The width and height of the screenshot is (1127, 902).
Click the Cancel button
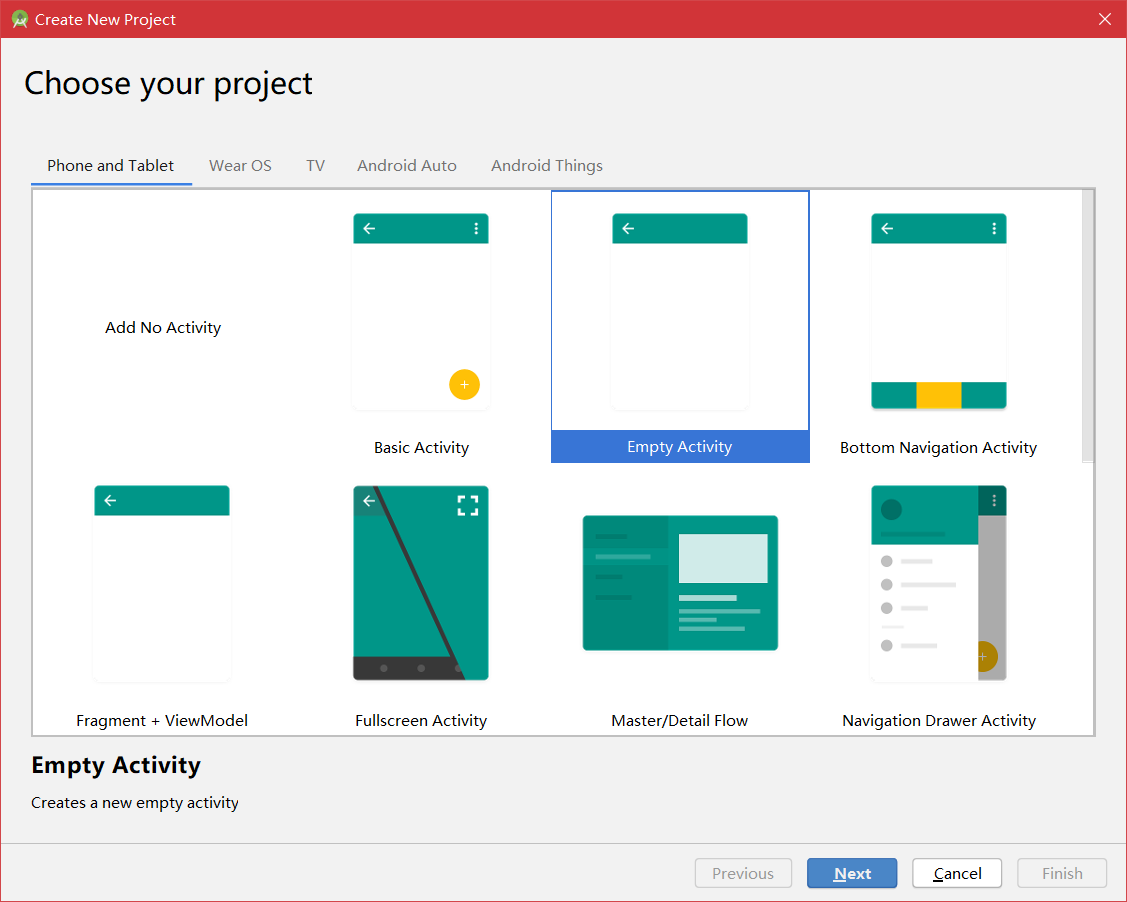[957, 873]
